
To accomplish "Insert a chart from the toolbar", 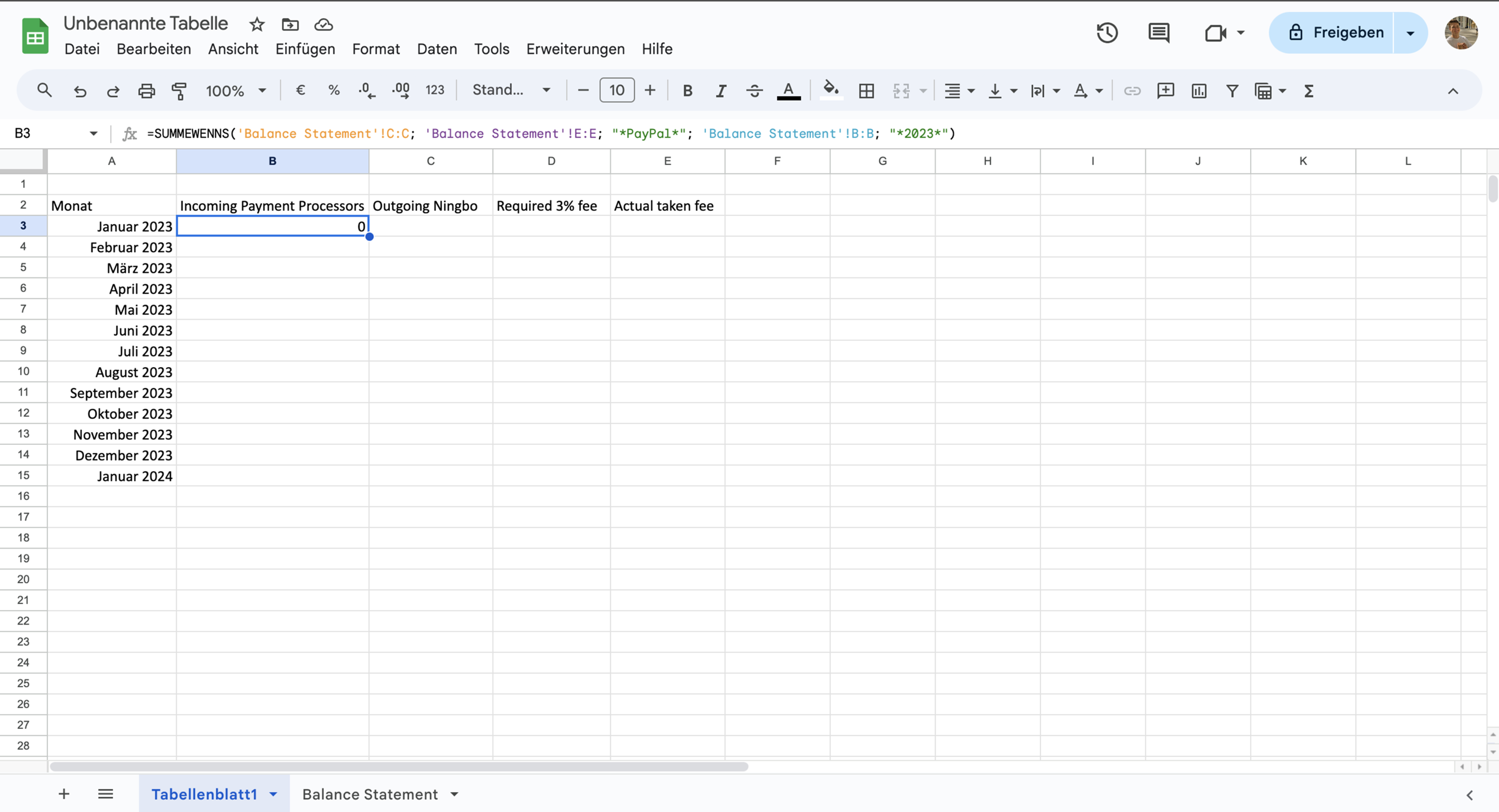I will point(1199,90).
